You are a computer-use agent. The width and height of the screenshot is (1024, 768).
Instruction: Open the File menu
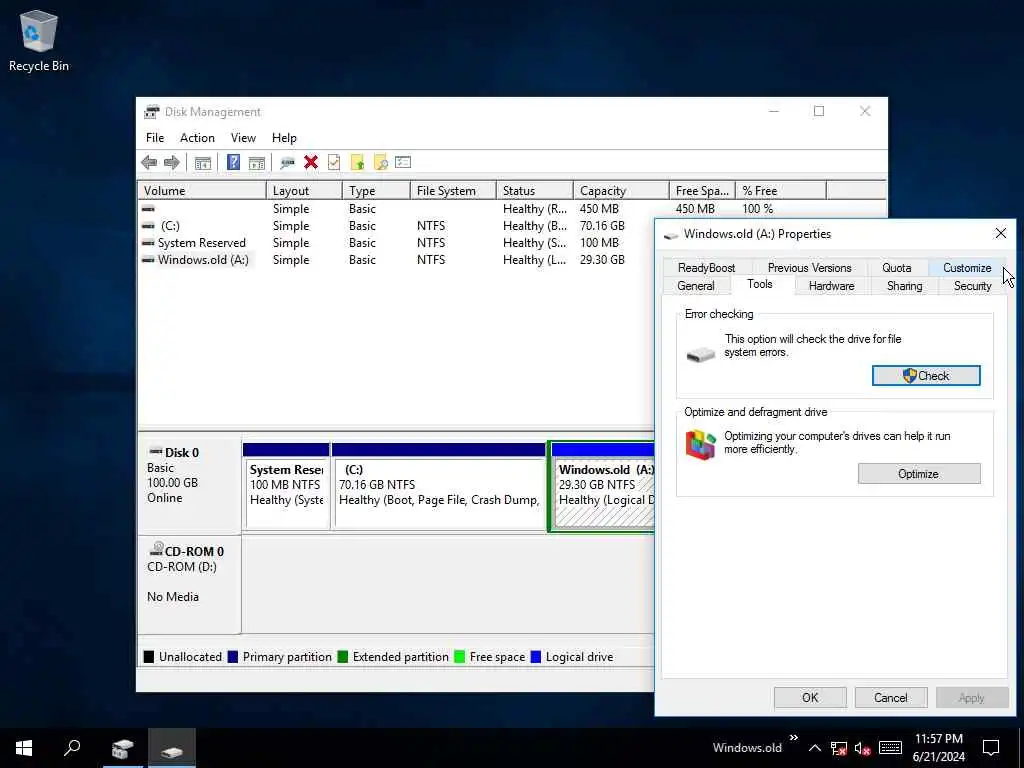(x=155, y=138)
